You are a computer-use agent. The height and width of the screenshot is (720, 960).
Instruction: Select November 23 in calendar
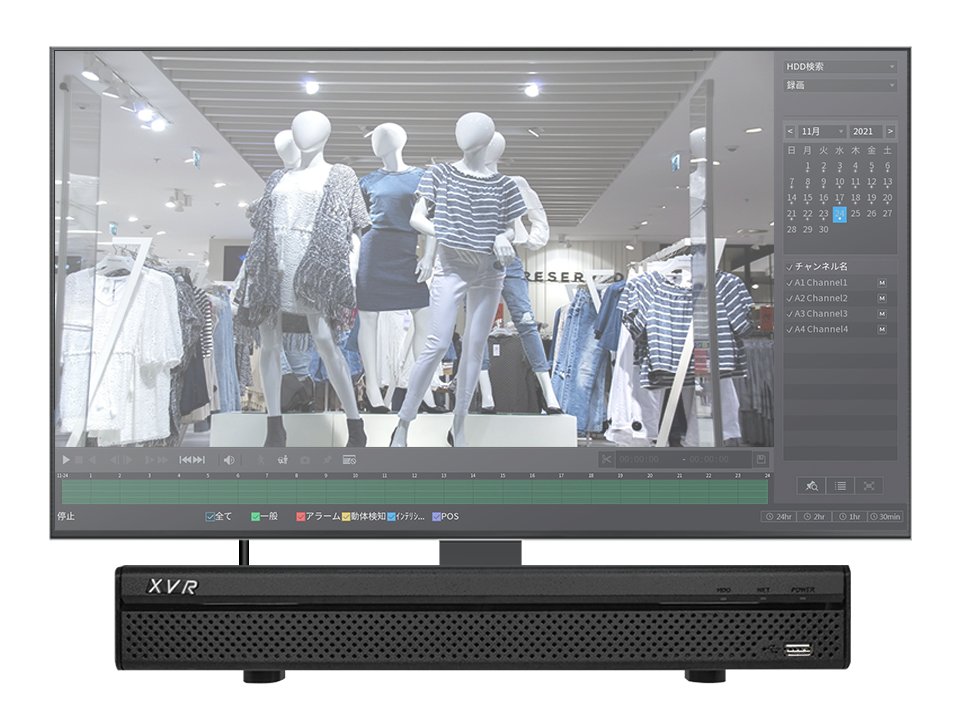(823, 214)
